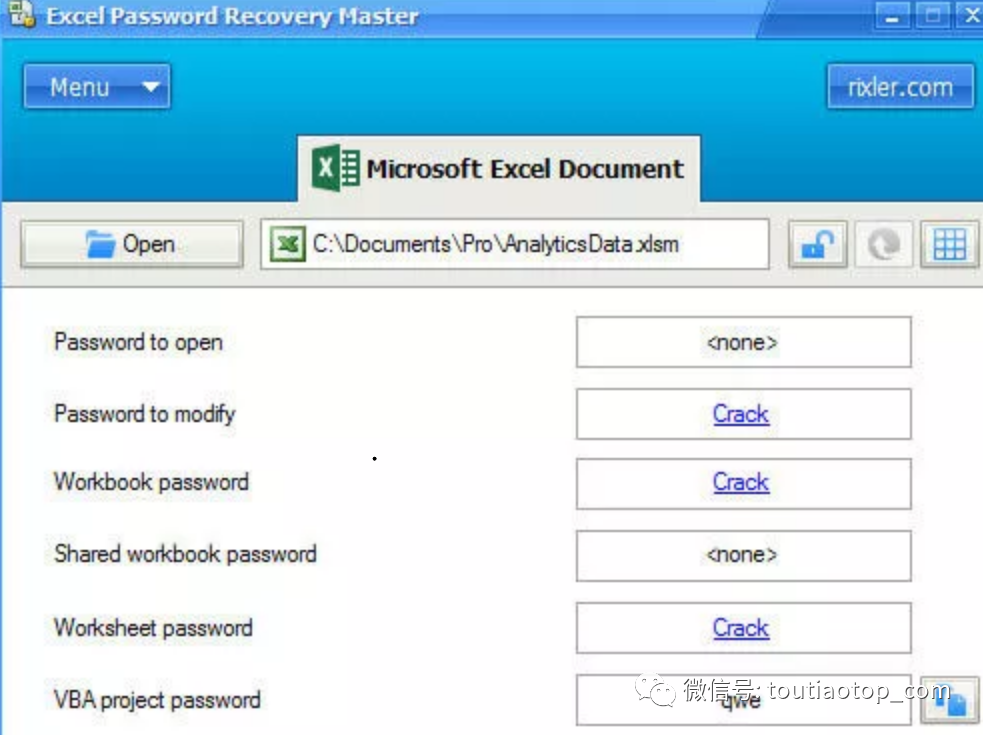Click the Password to open value field
The width and height of the screenshot is (983, 735).
pos(744,342)
